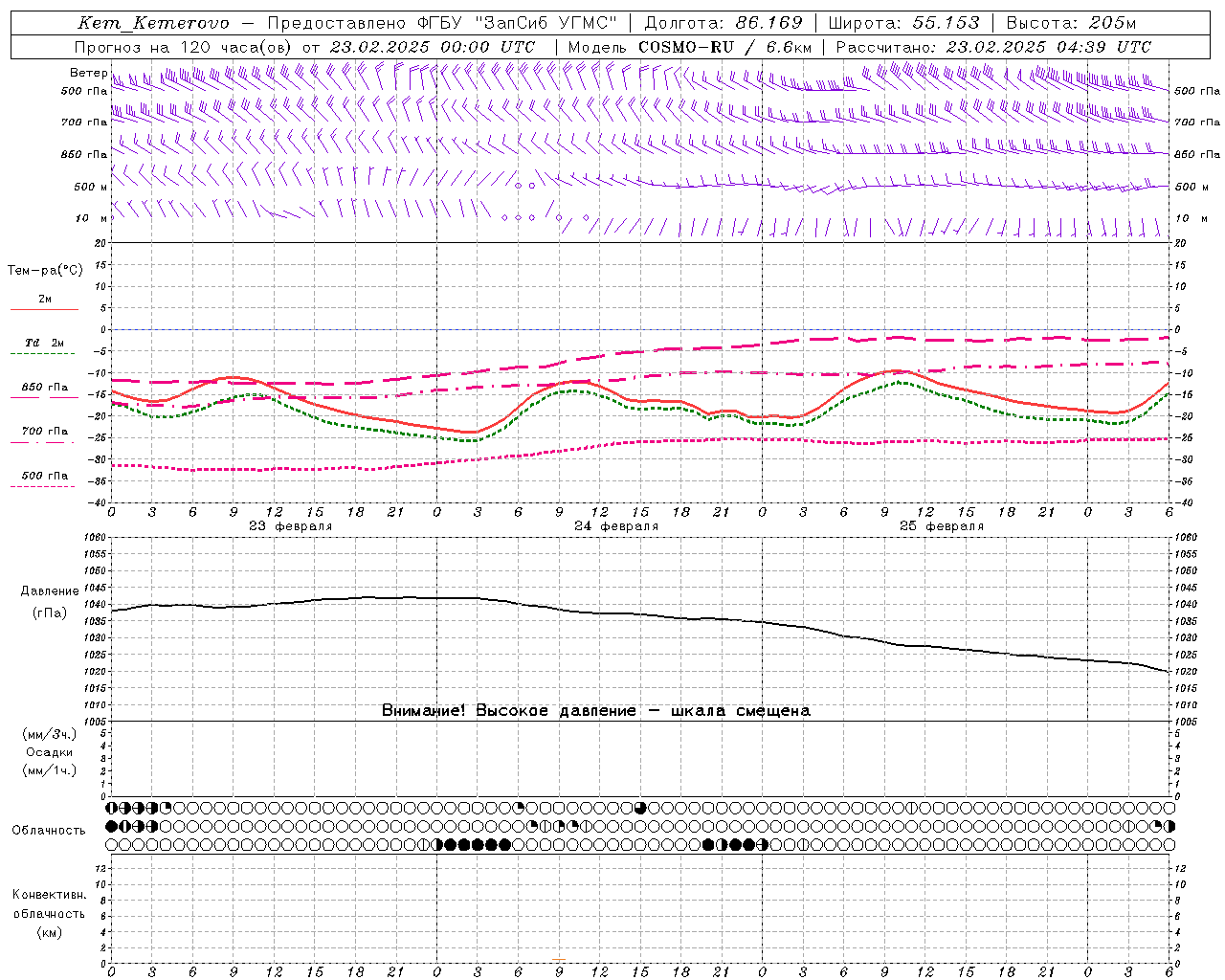Click the Рассчитано: 23.02.2025 04:39 UTC timestamp

click(x=993, y=47)
